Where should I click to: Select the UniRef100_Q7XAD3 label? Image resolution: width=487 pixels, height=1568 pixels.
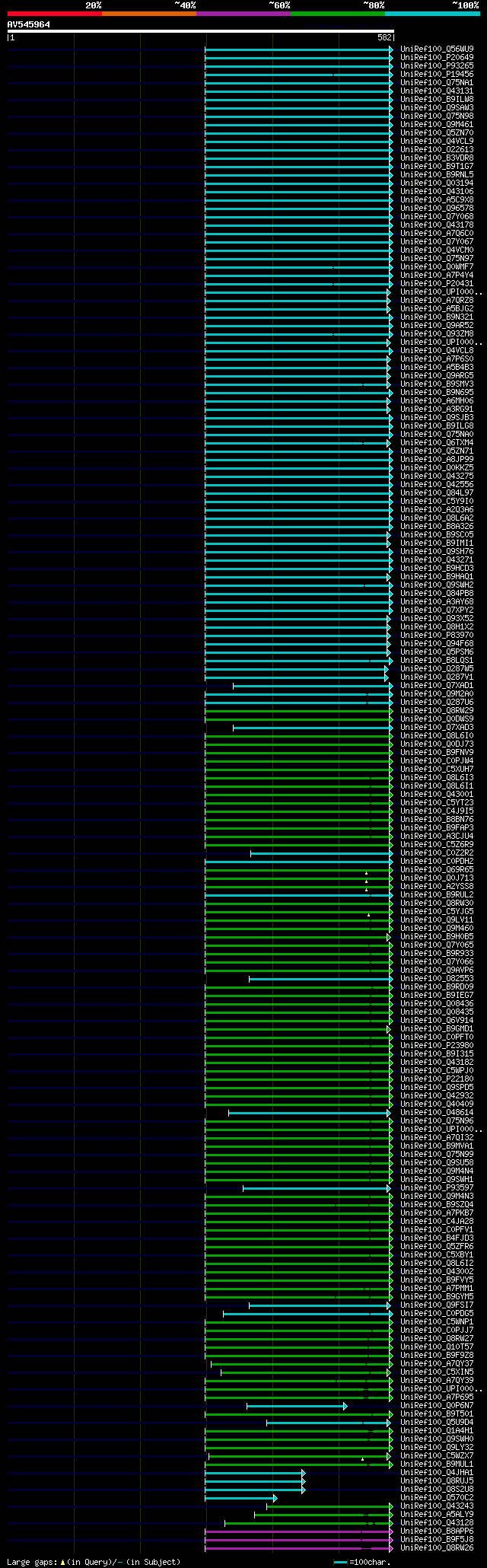[437, 727]
